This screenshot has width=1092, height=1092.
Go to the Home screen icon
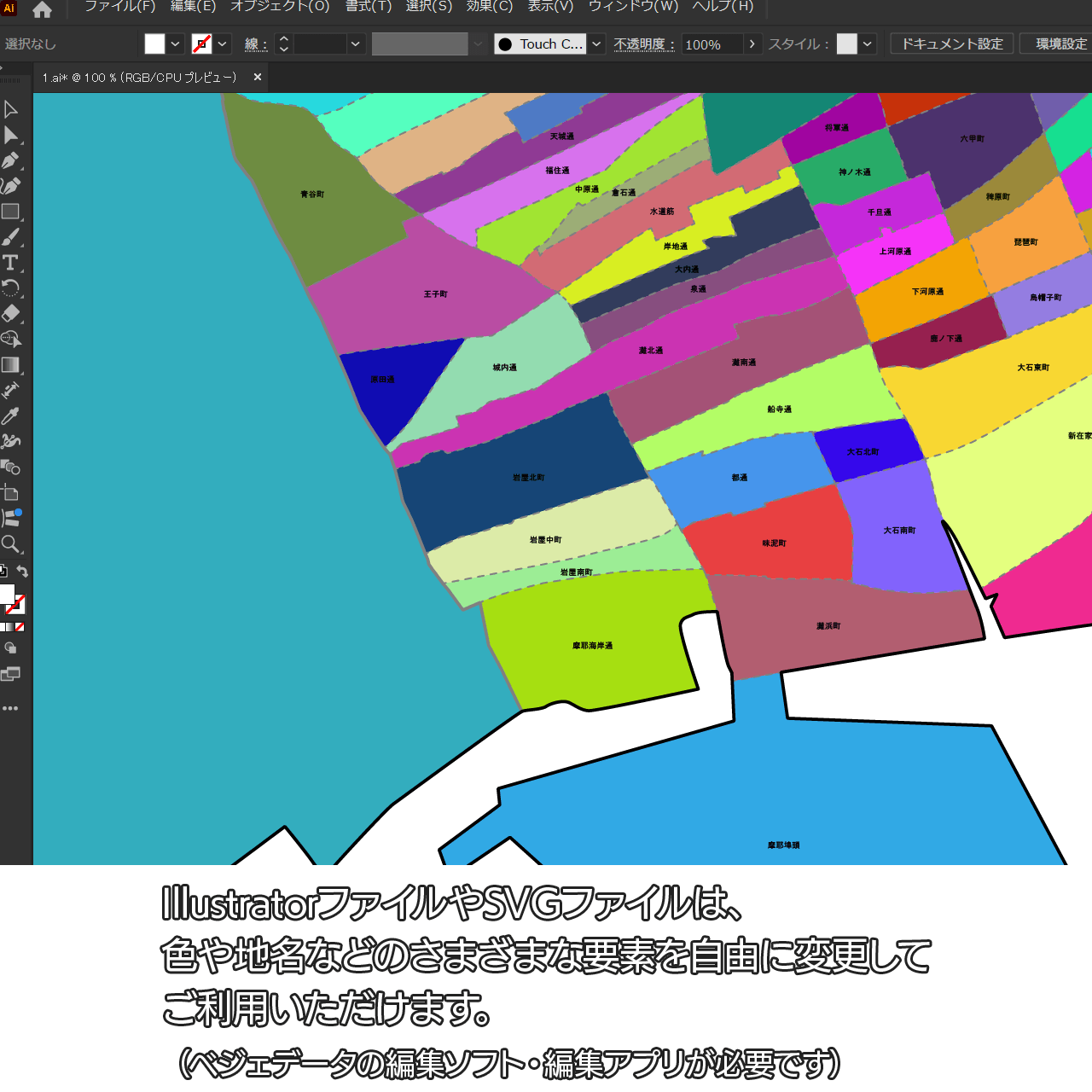[x=42, y=9]
